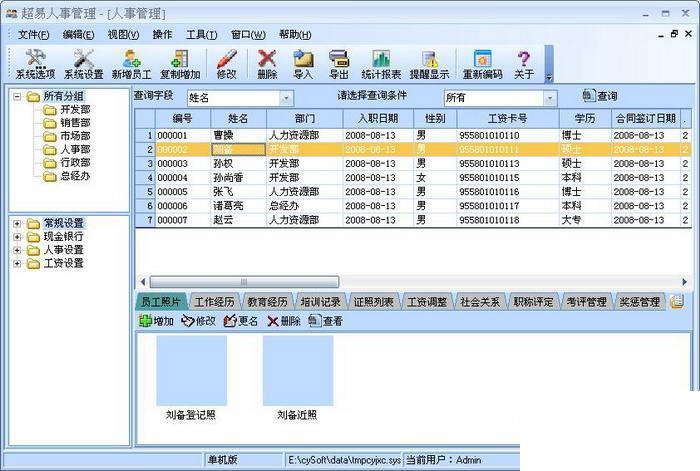
Task: Click 增加 in the photo panel toolbar
Action: pyautogui.click(x=156, y=321)
